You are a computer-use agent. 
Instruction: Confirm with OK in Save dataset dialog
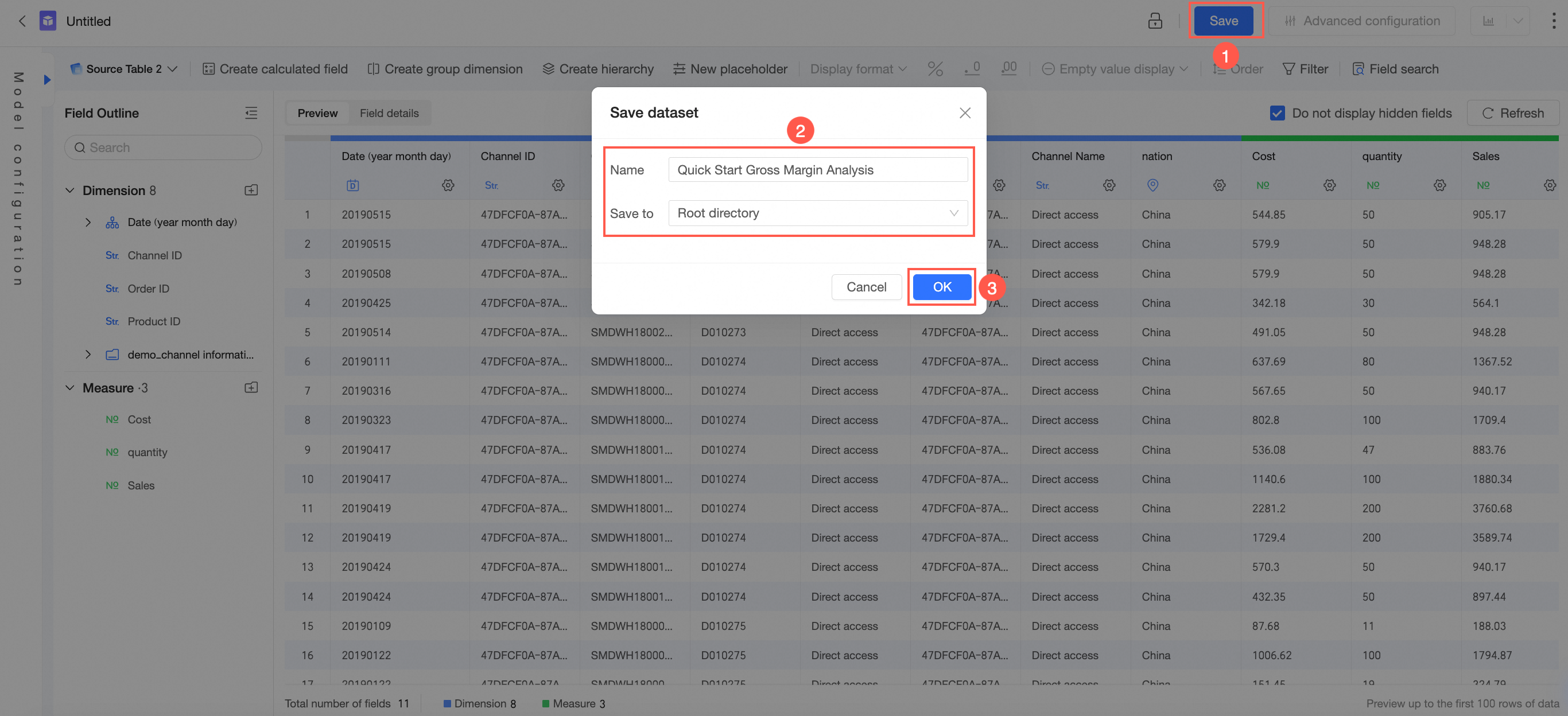[941, 286]
